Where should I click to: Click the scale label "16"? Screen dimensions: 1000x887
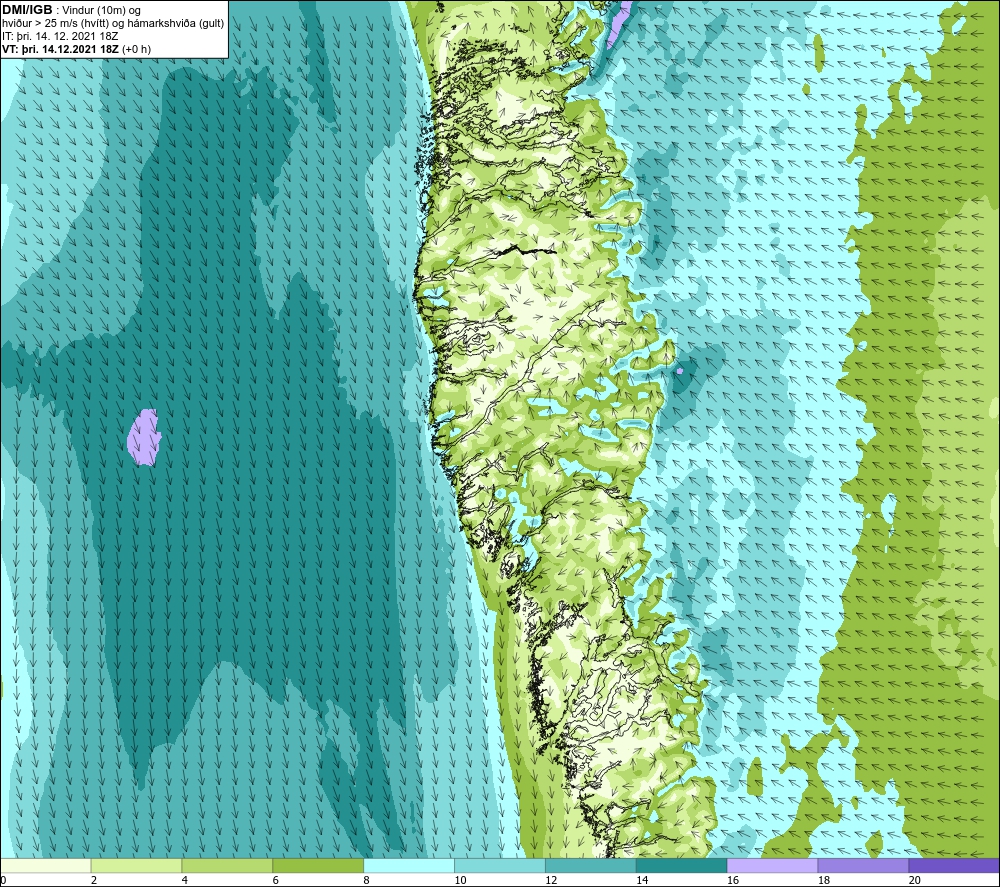[733, 881]
